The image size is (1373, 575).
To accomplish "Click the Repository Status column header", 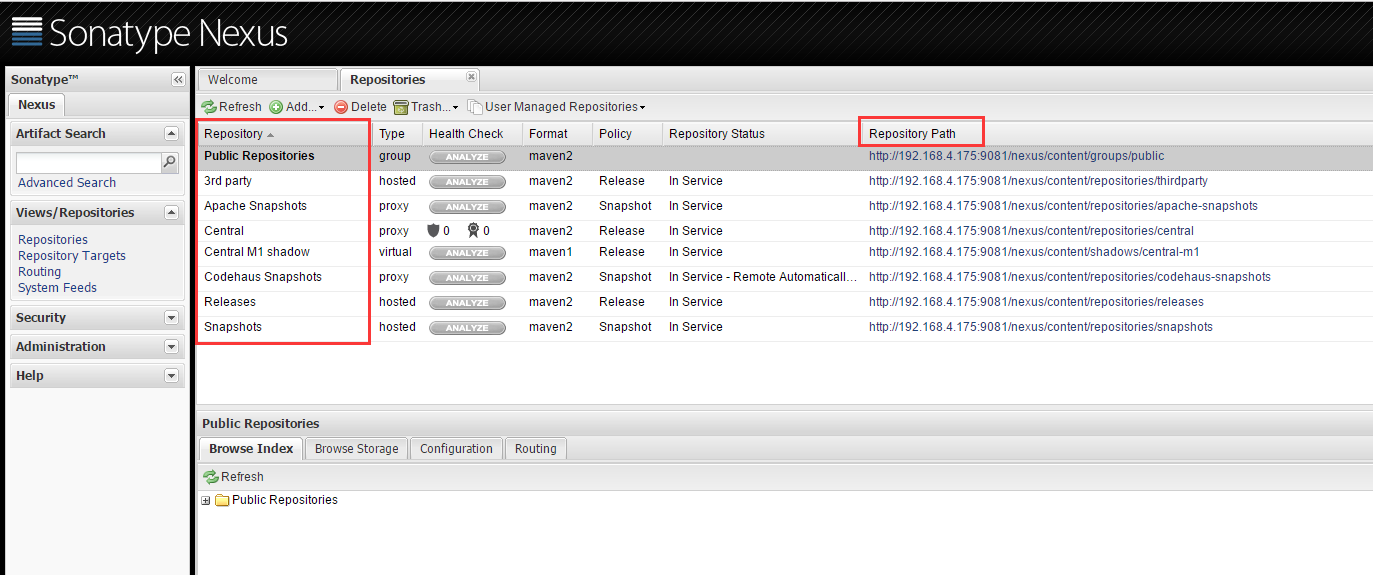I will 762,134.
